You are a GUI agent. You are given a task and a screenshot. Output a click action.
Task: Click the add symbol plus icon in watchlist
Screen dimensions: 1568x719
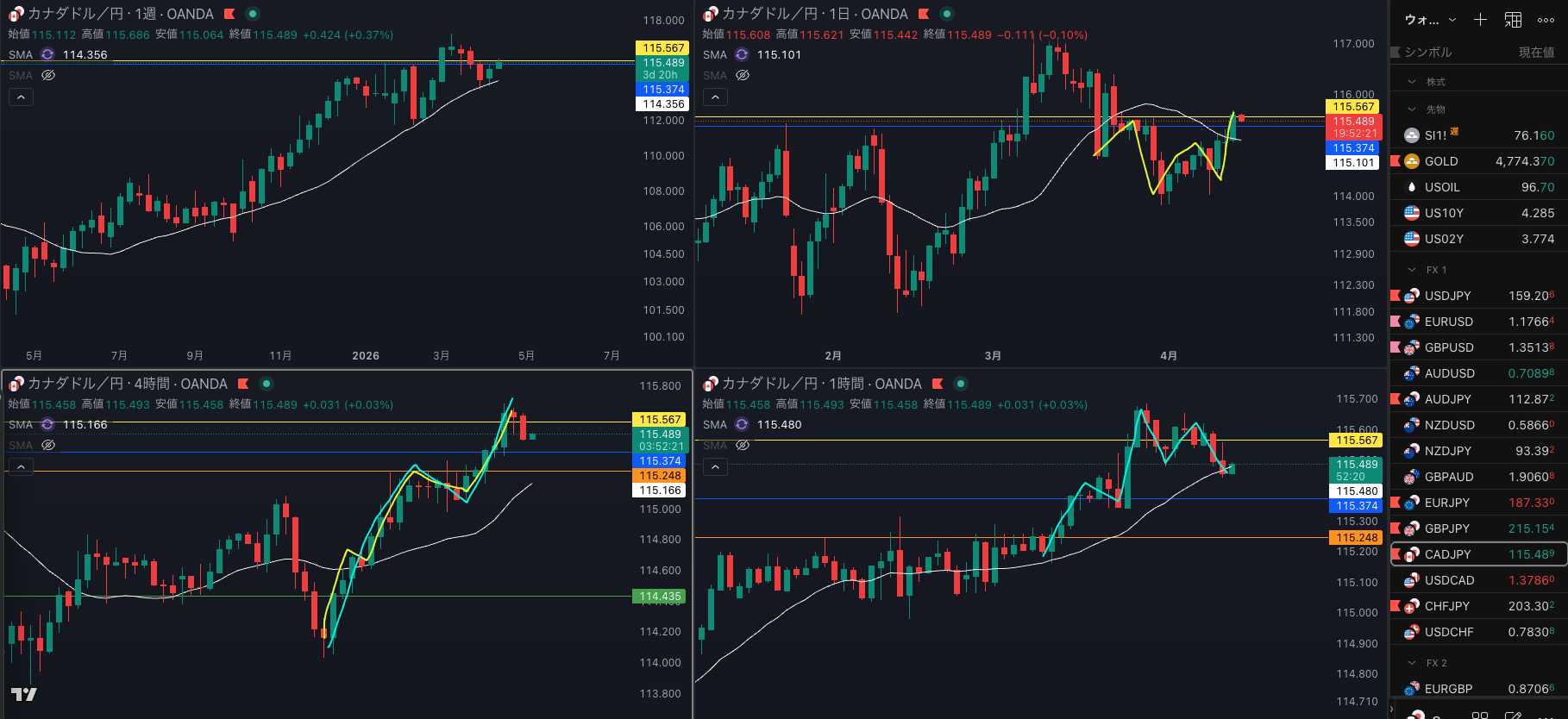[1480, 19]
